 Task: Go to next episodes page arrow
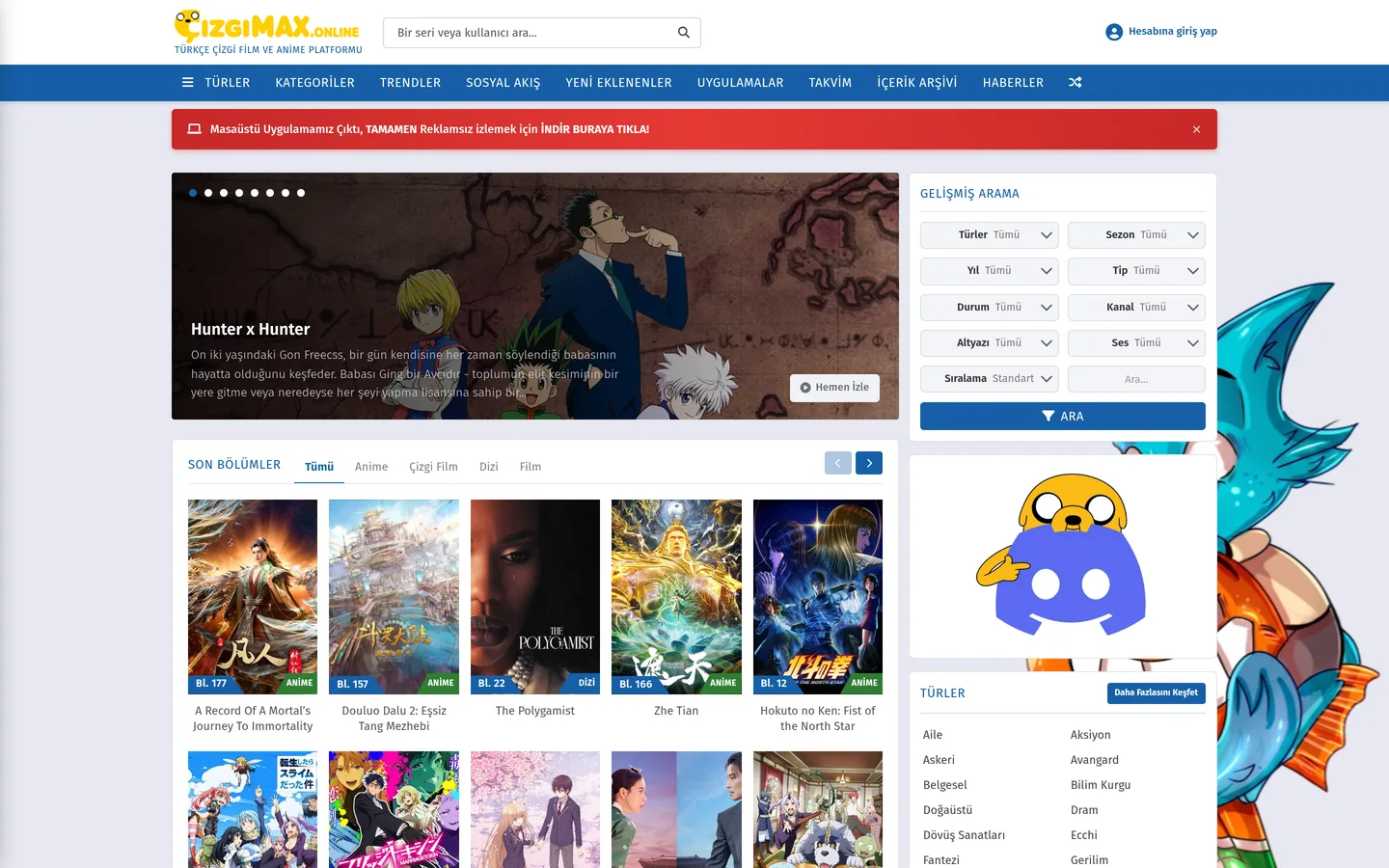pyautogui.click(x=869, y=464)
